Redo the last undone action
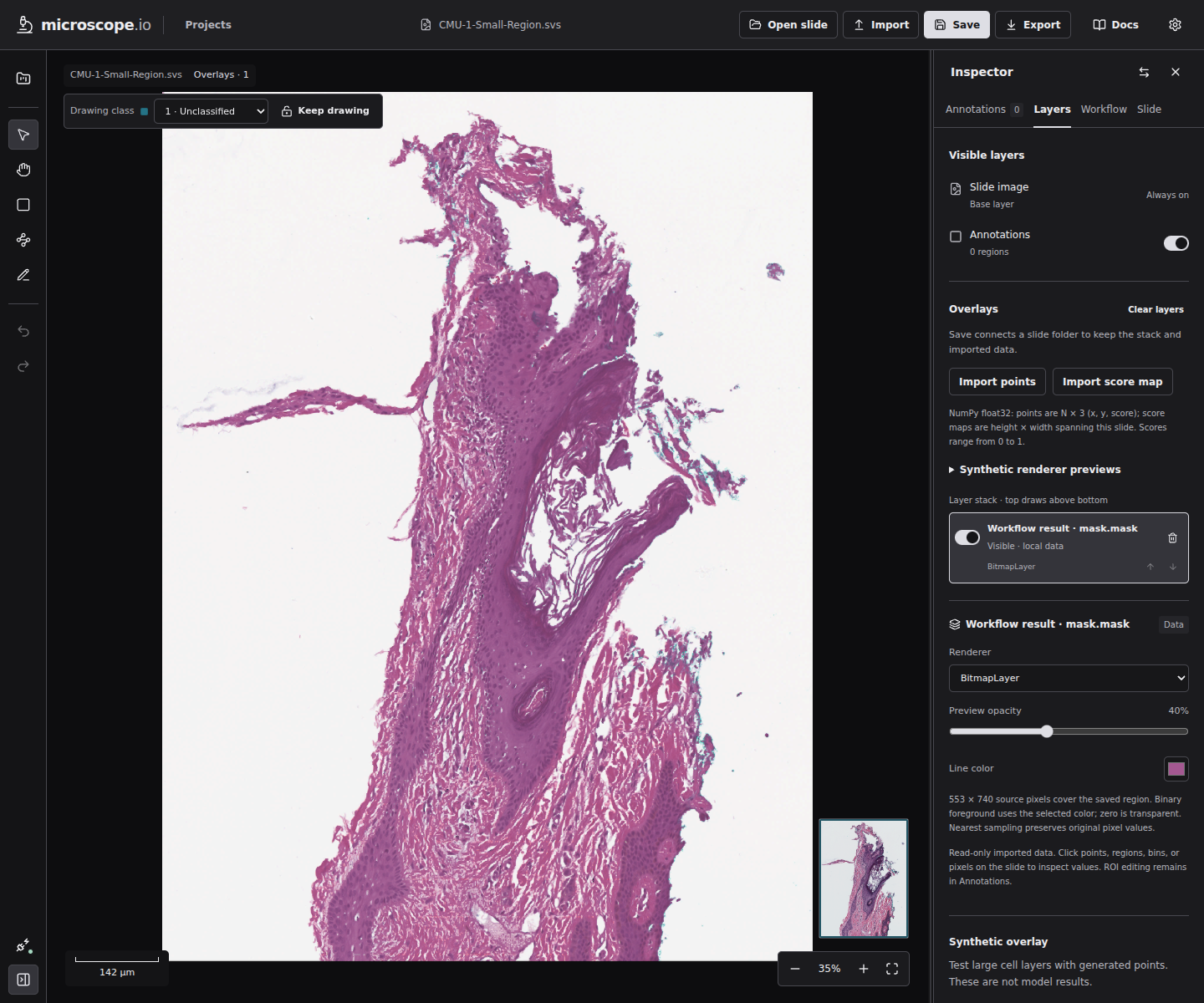This screenshot has width=1204, height=1003. click(x=23, y=366)
